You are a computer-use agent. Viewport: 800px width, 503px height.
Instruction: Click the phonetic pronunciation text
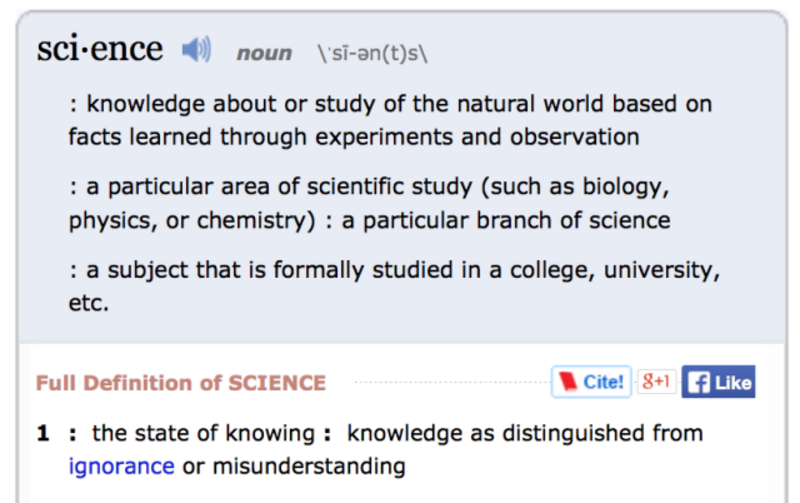coord(372,53)
